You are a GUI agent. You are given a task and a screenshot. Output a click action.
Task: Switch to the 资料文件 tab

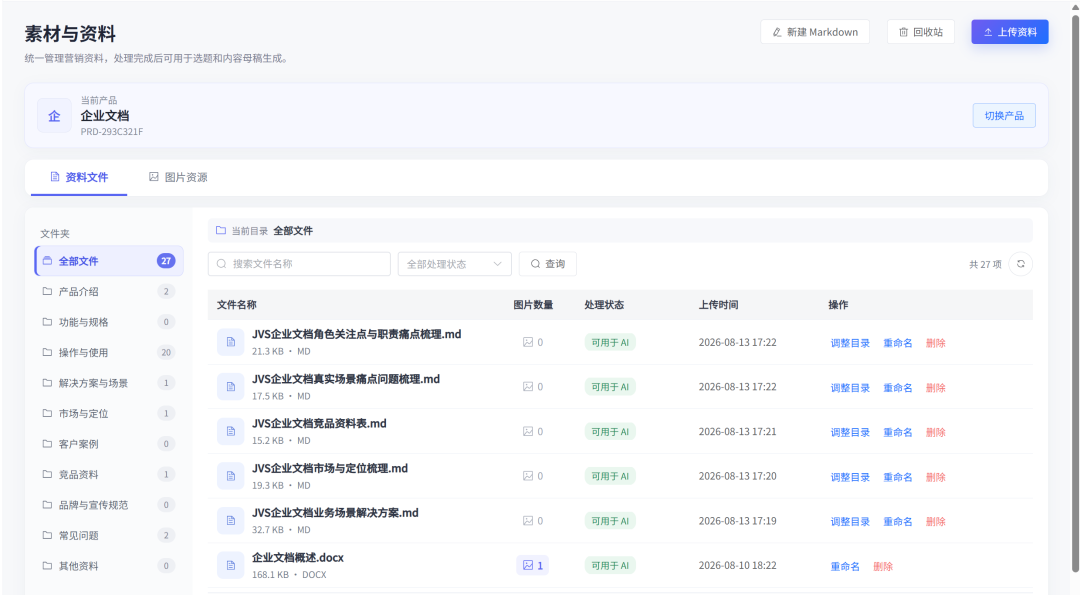(79, 177)
